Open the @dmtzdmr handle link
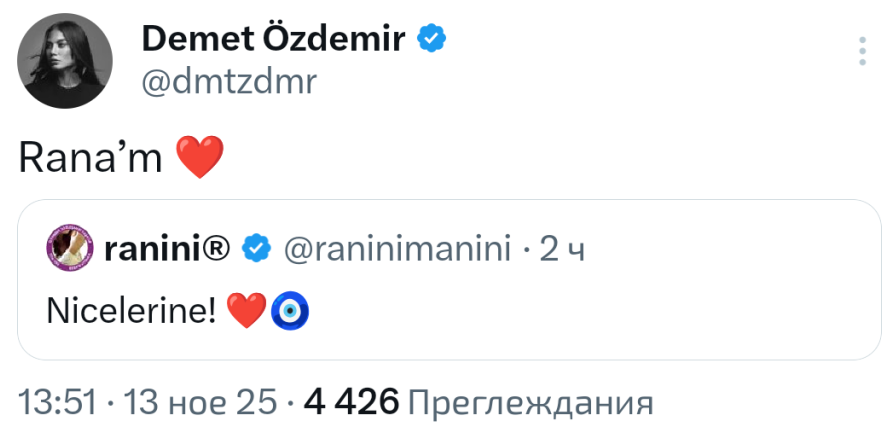Image resolution: width=893 pixels, height=434 pixels. (229, 82)
